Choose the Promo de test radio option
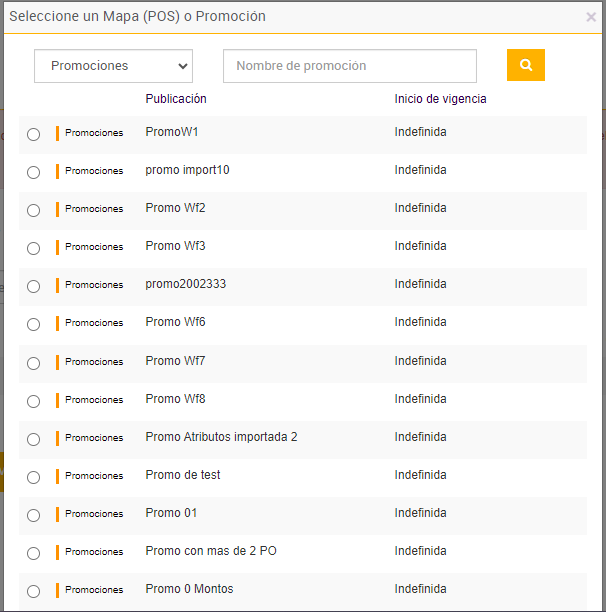The width and height of the screenshot is (606, 612). point(34,477)
